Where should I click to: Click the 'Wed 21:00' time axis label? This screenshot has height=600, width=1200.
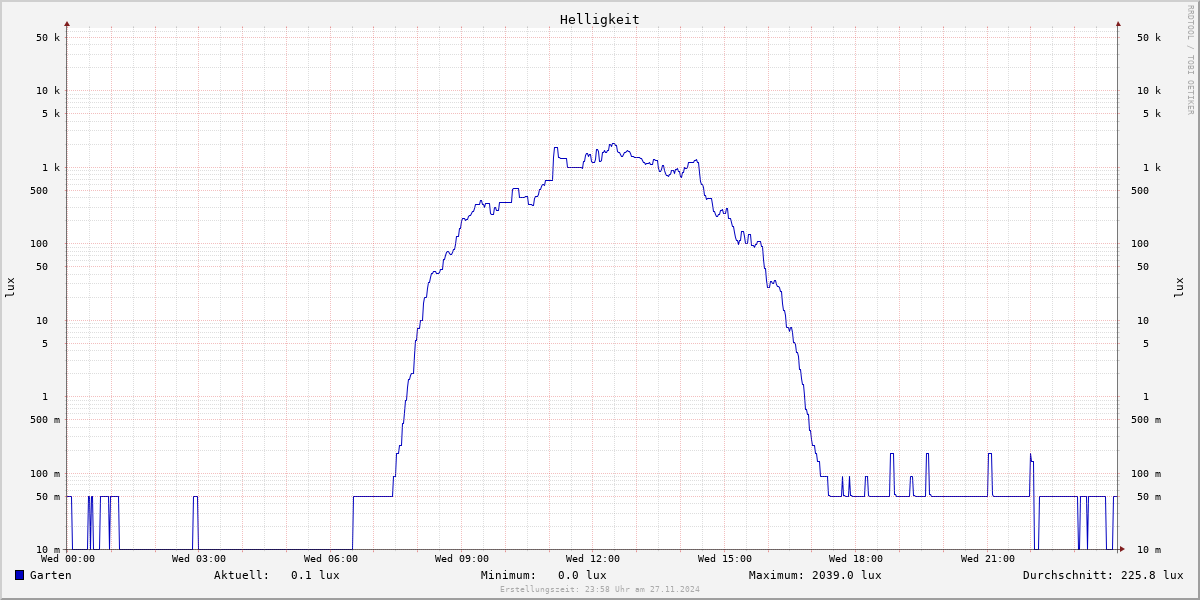click(x=988, y=559)
